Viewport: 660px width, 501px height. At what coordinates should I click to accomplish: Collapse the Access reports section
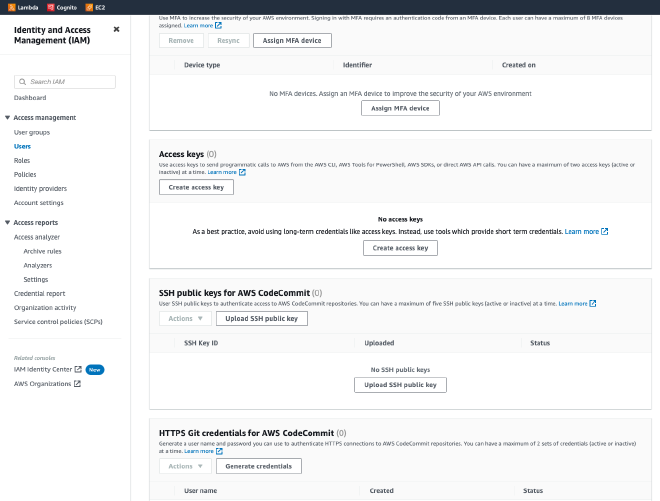point(8,222)
